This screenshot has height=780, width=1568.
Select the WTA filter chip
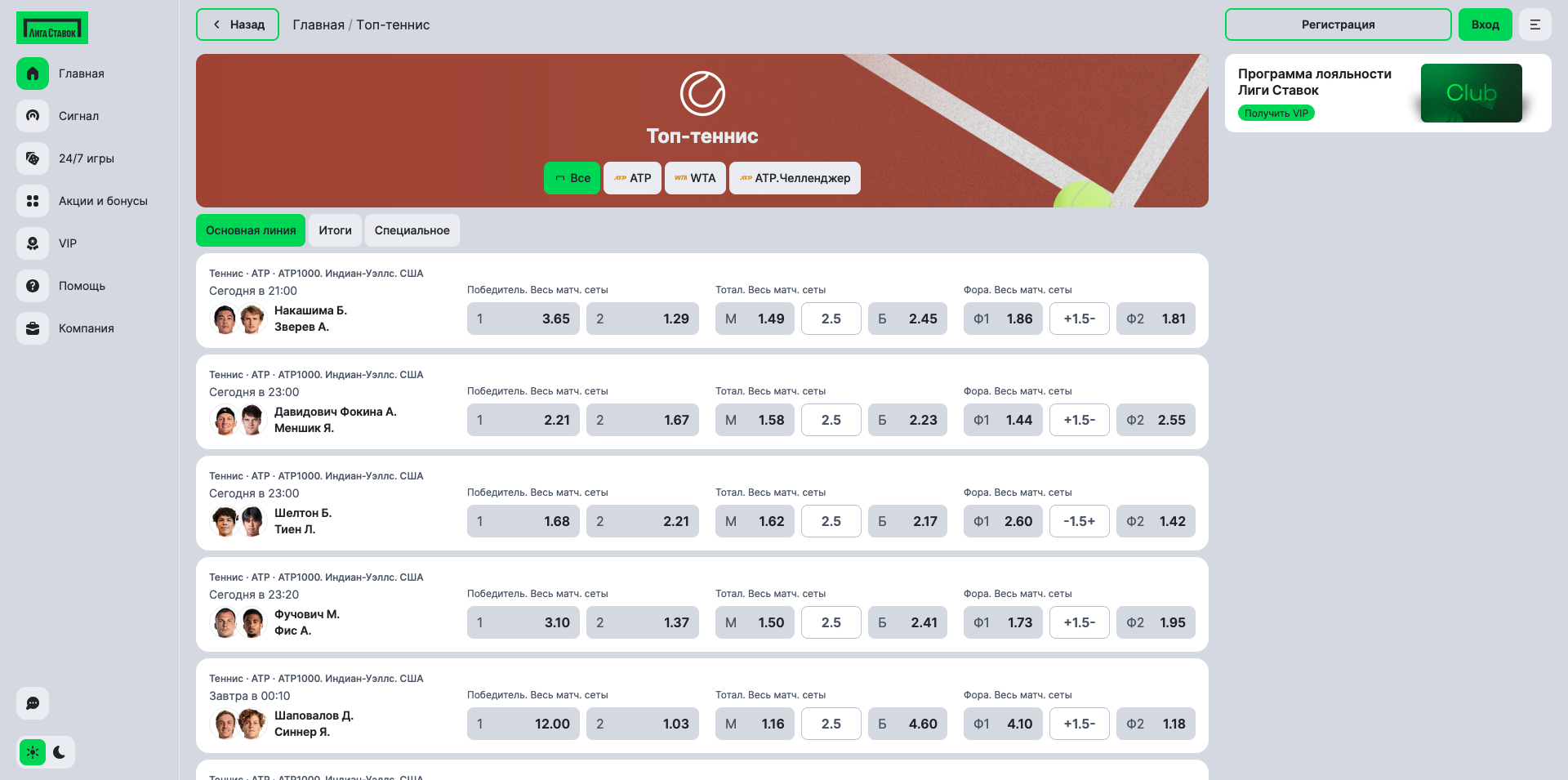[x=695, y=178]
